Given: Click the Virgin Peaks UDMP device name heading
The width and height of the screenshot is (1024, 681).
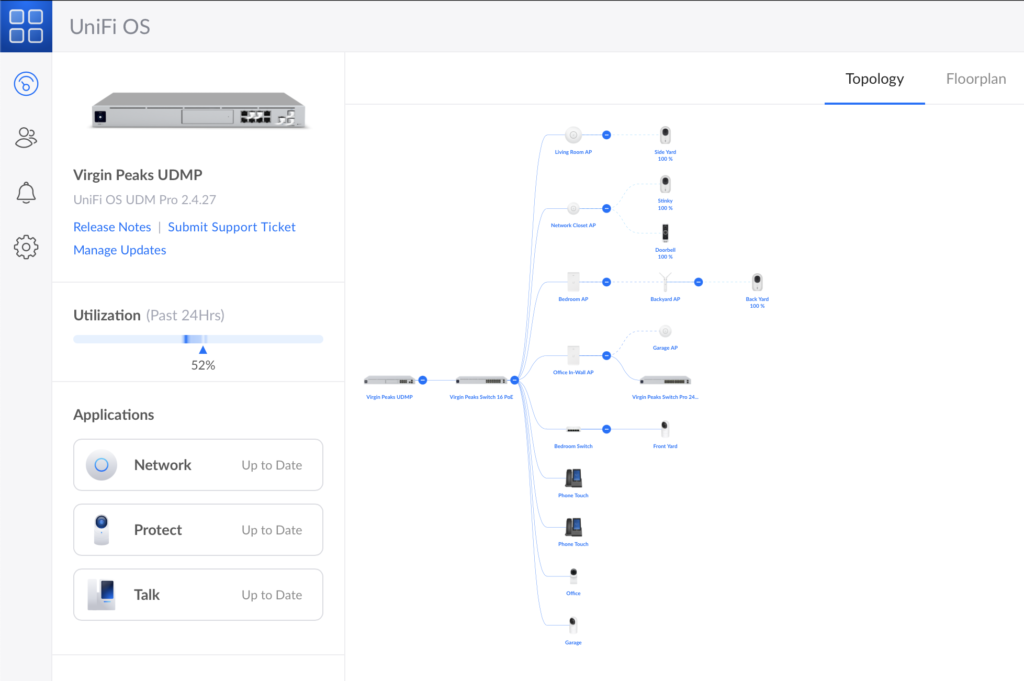Looking at the screenshot, I should [138, 175].
